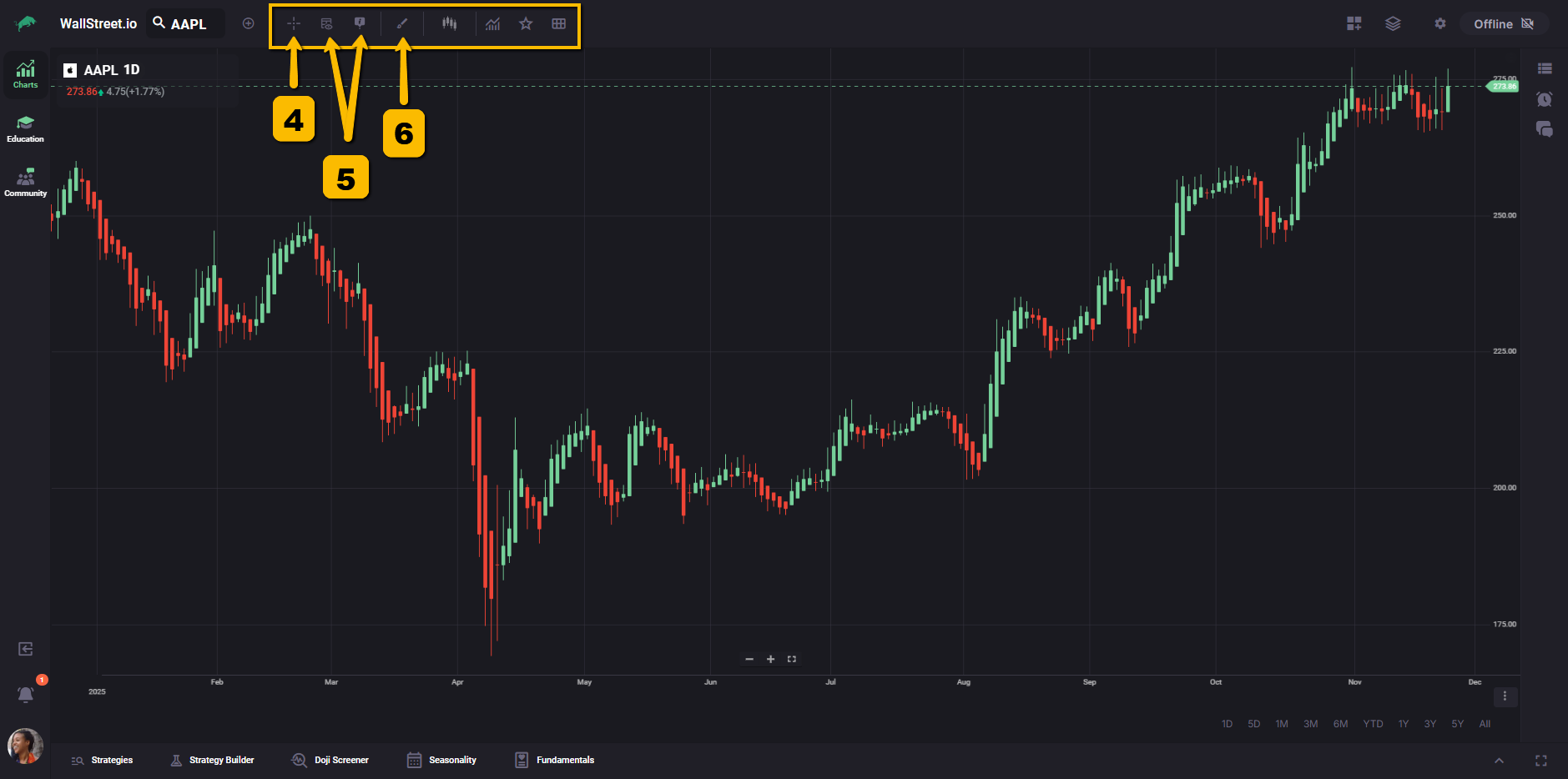Open the chat bubbles panel
Viewport: 1568px width, 779px height.
coord(1544,128)
